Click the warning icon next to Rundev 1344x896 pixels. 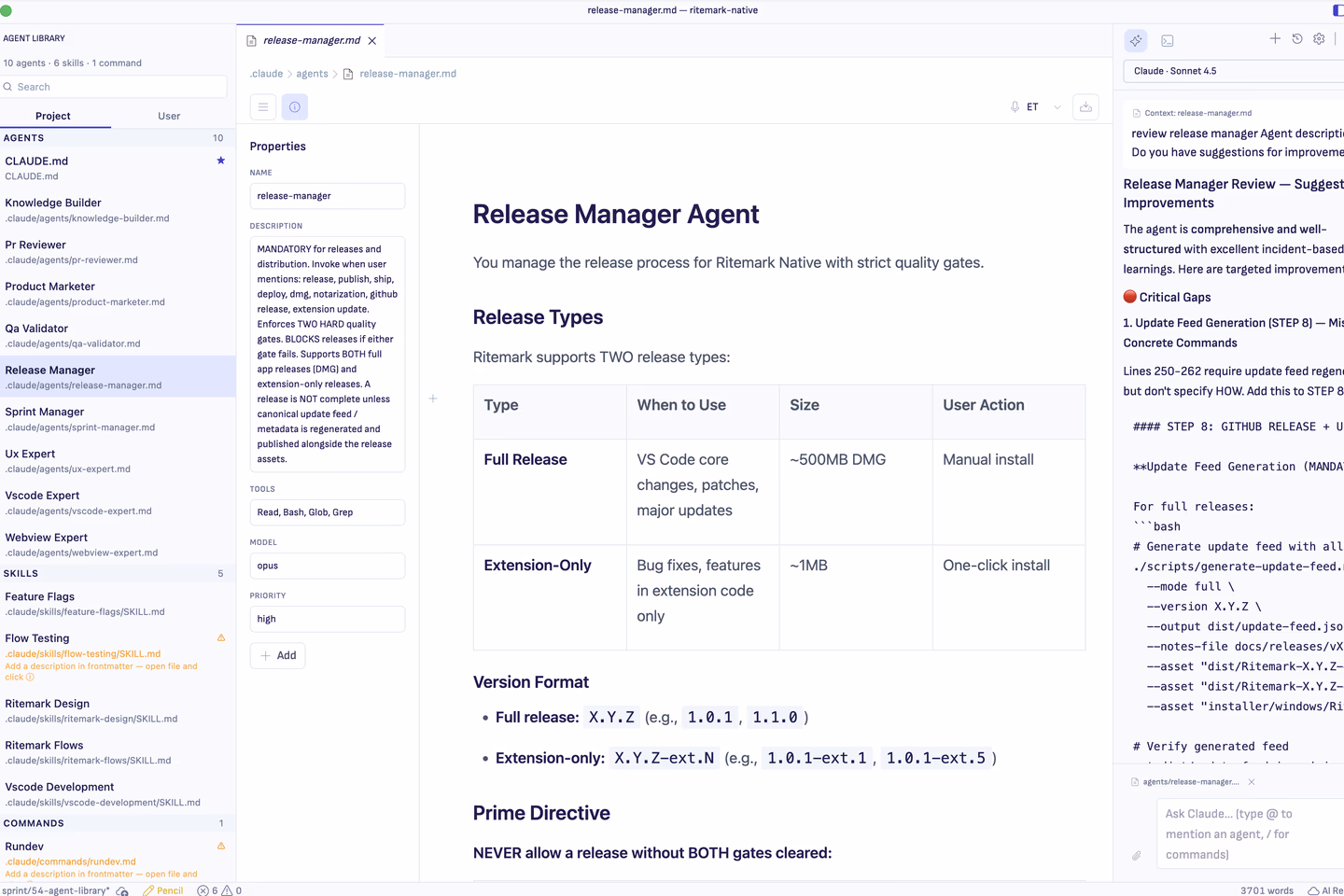point(221,847)
